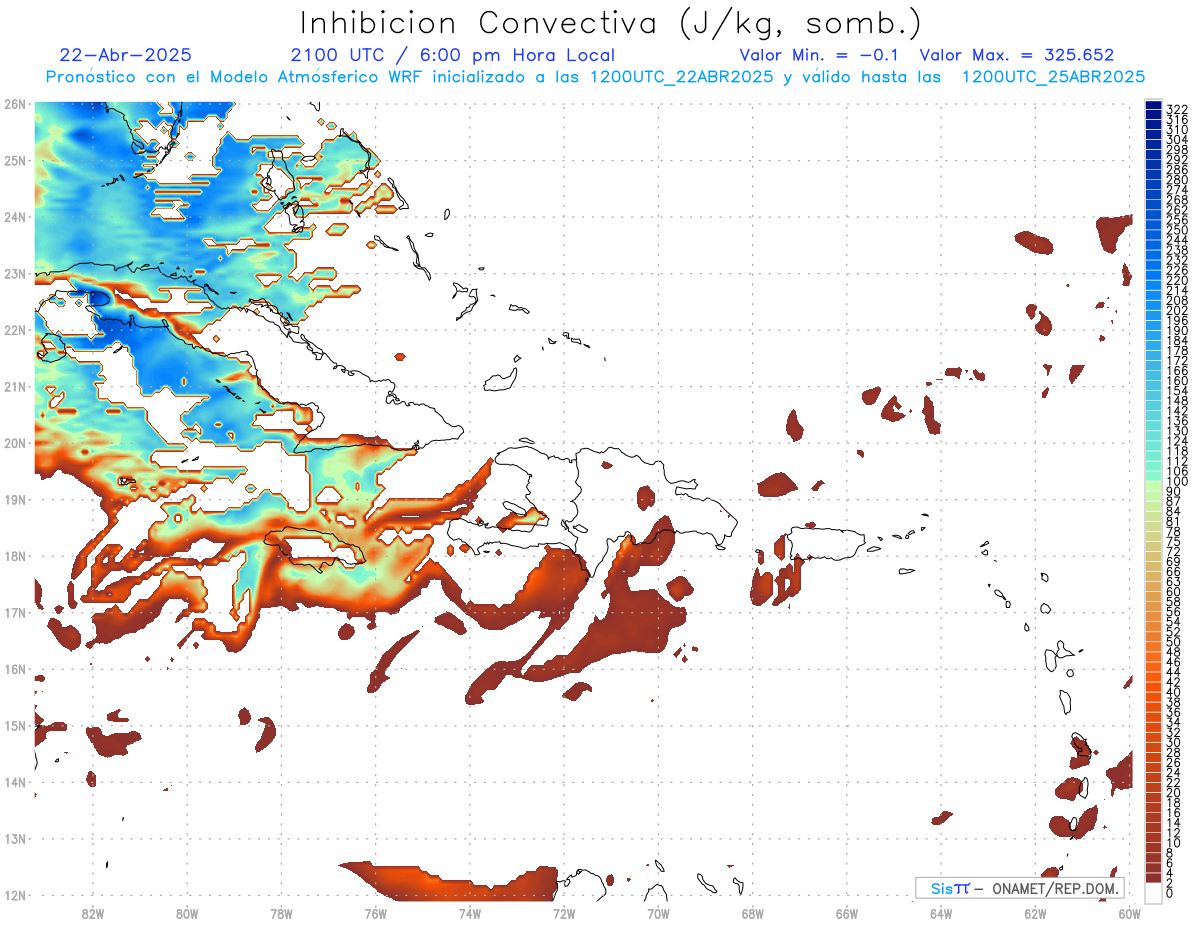The image size is (1200, 927).
Task: Click the '74W' longitude label
Action: (x=469, y=913)
